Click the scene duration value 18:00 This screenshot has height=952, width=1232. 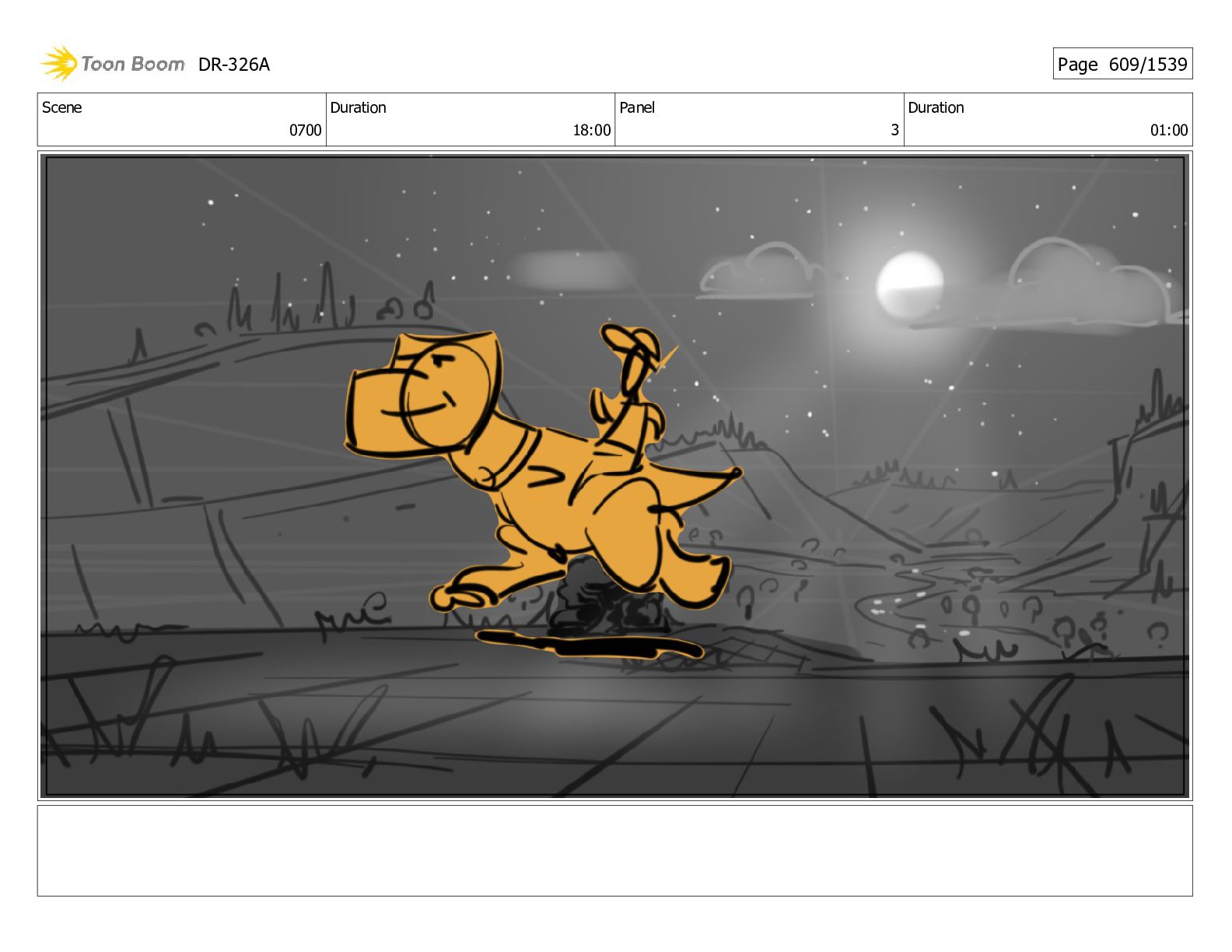click(x=592, y=131)
